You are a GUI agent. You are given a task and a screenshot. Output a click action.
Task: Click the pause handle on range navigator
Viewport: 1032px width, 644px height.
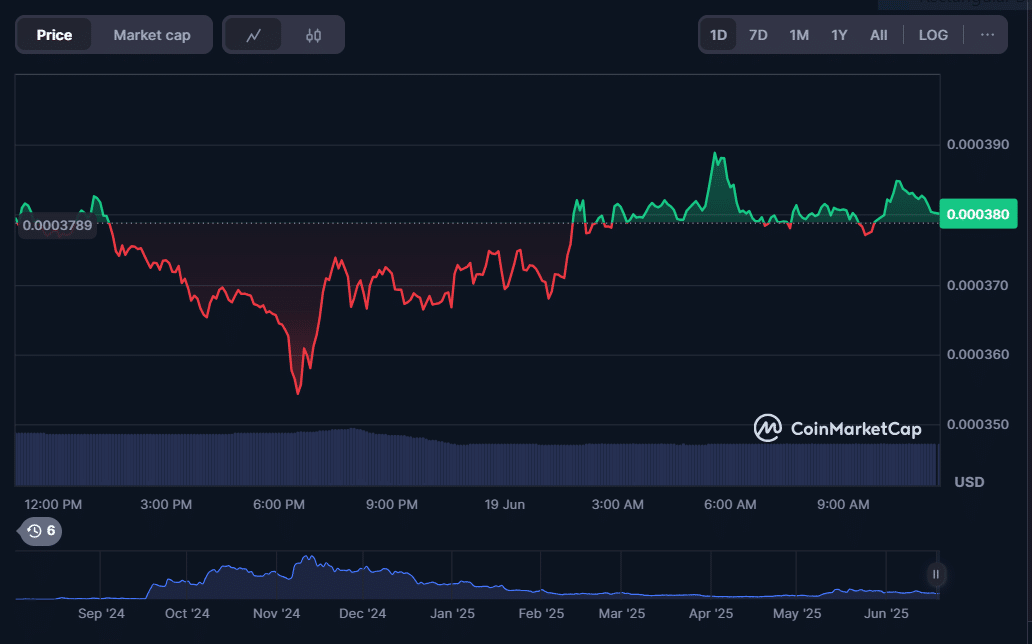tap(936, 574)
